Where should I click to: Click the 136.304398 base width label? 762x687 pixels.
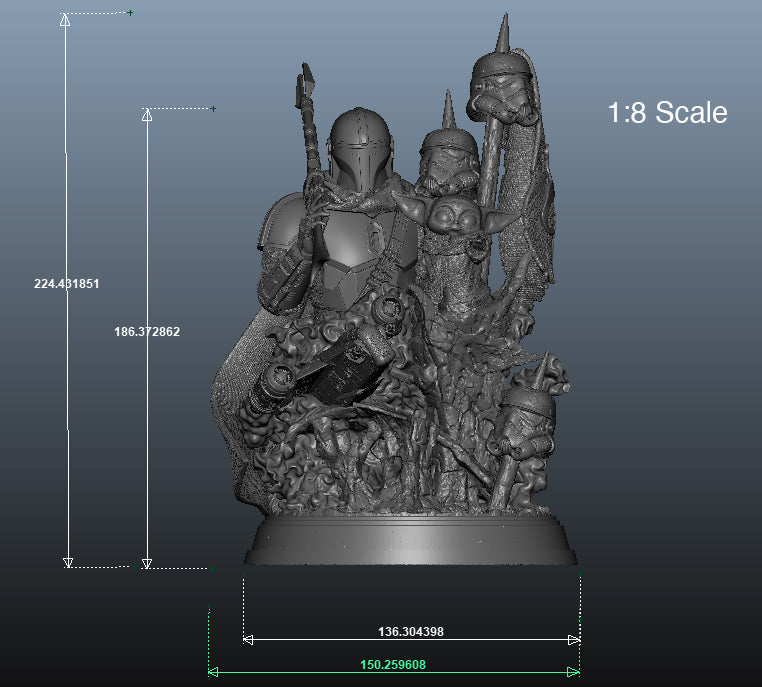(x=410, y=632)
